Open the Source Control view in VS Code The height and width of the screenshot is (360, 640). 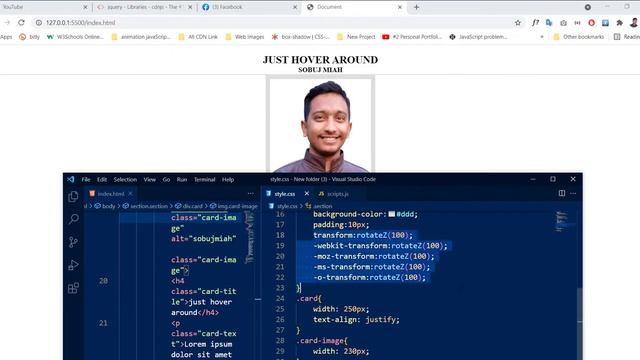(x=73, y=242)
